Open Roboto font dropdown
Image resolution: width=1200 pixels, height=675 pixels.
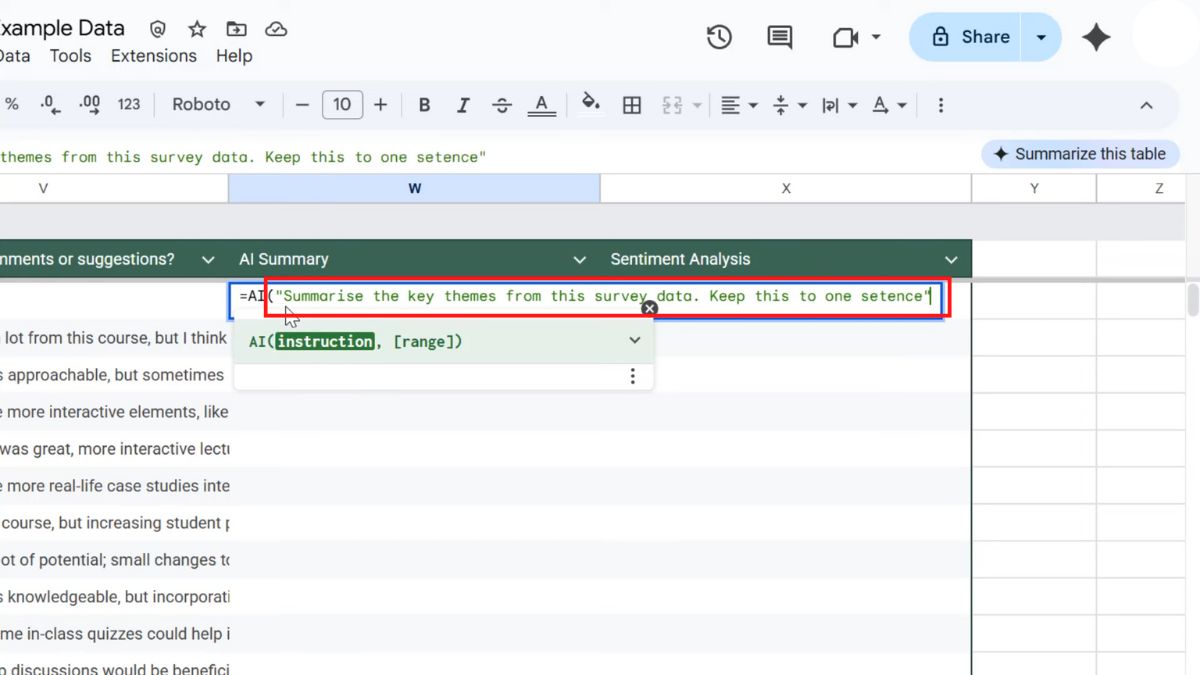218,105
